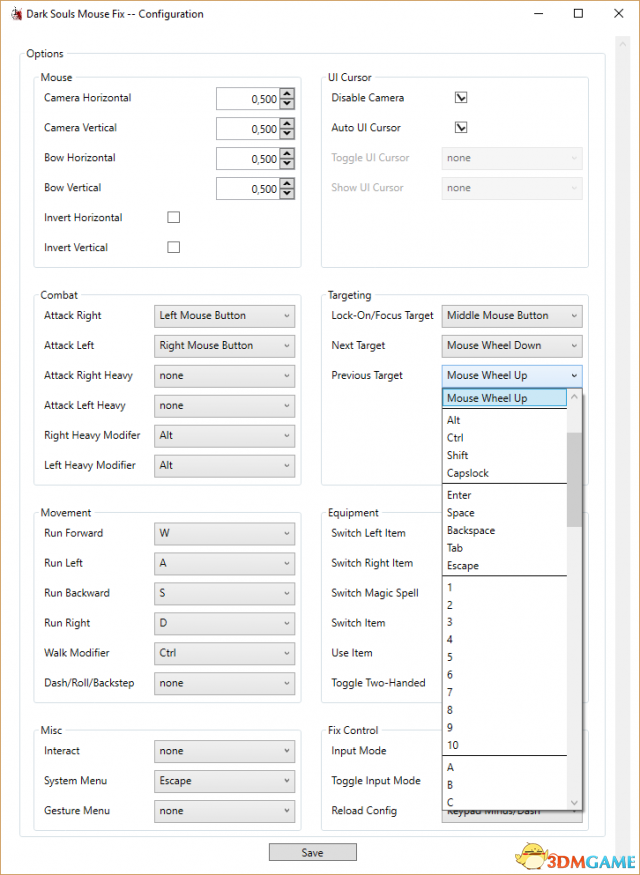Pick Enter from the dropdown list
This screenshot has height=875, width=640.
[459, 495]
